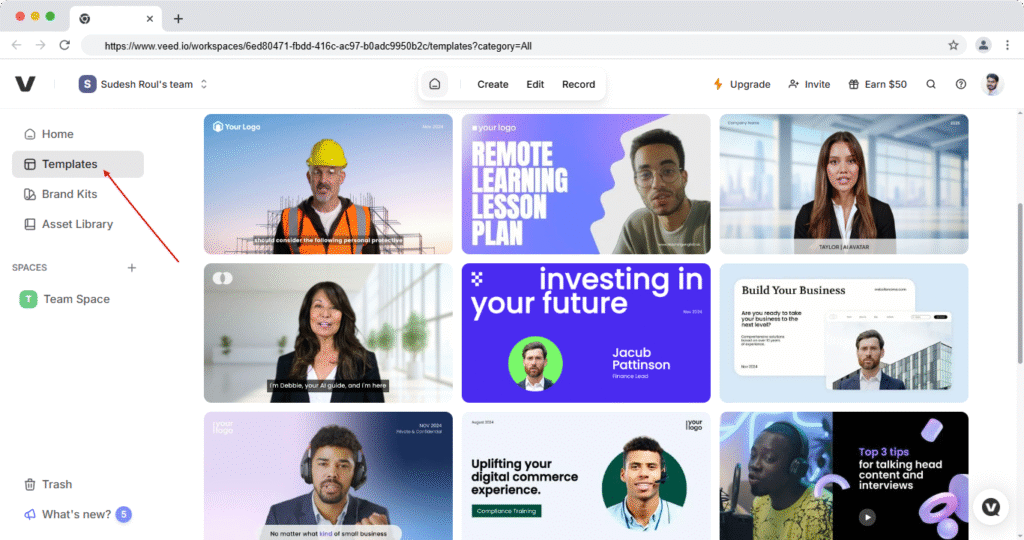The image size is (1024, 540).
Task: Open the Create menu
Action: coord(492,84)
